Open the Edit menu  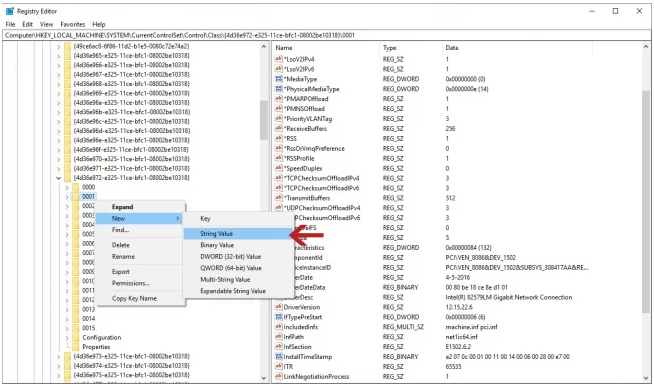tap(28, 24)
